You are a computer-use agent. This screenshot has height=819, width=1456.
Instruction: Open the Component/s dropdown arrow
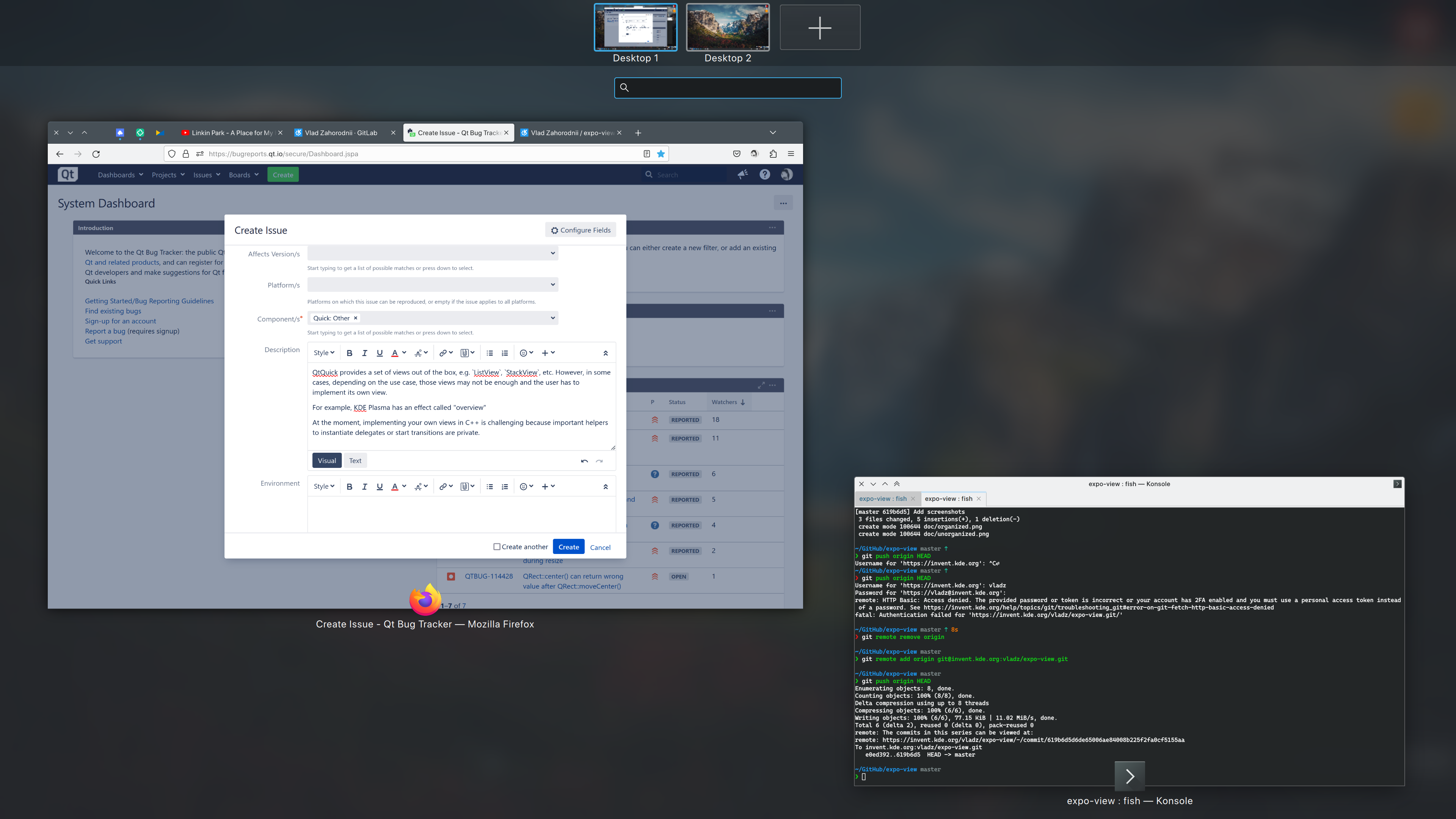(x=552, y=318)
